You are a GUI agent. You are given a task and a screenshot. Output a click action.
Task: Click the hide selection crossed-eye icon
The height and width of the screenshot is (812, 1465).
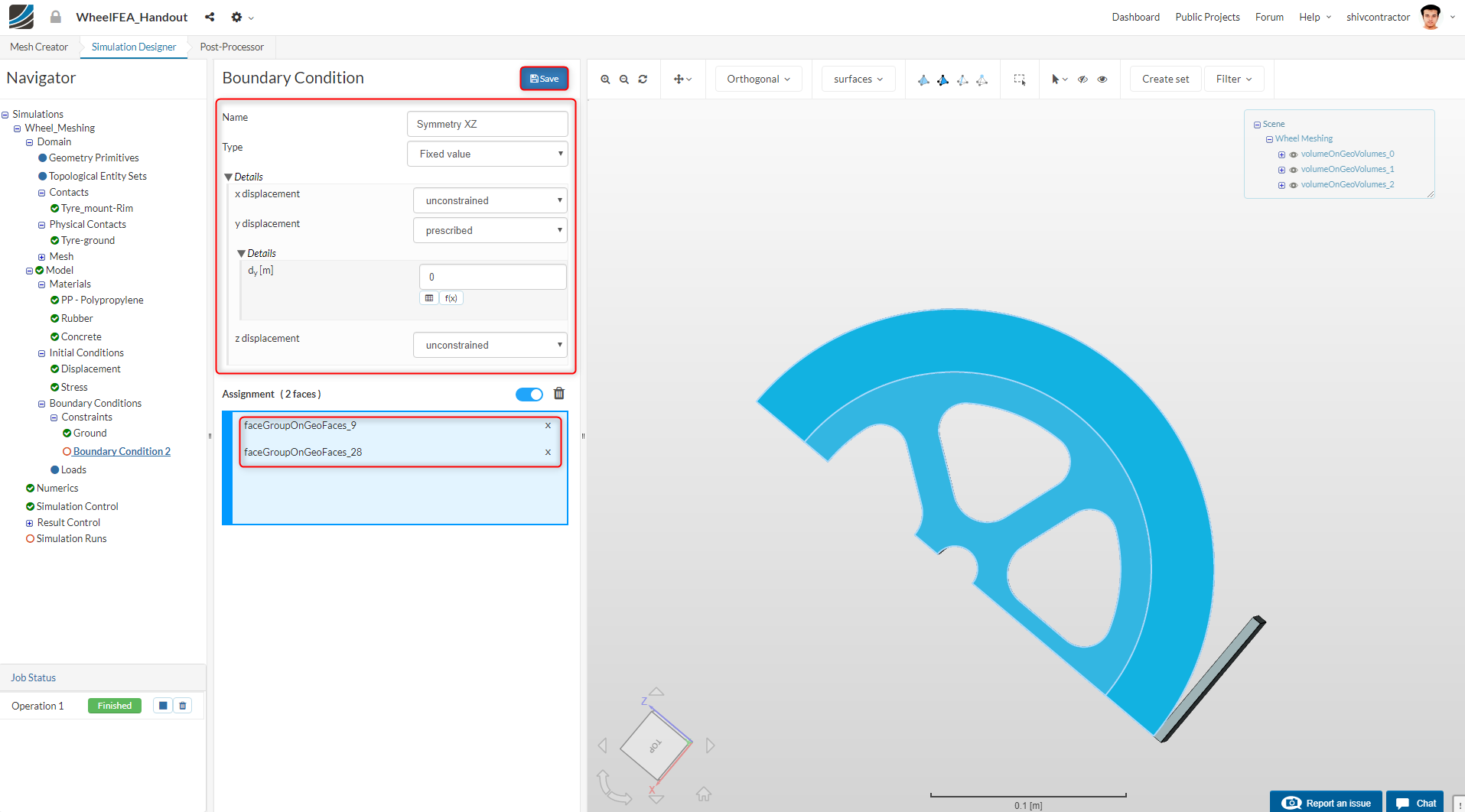1082,79
